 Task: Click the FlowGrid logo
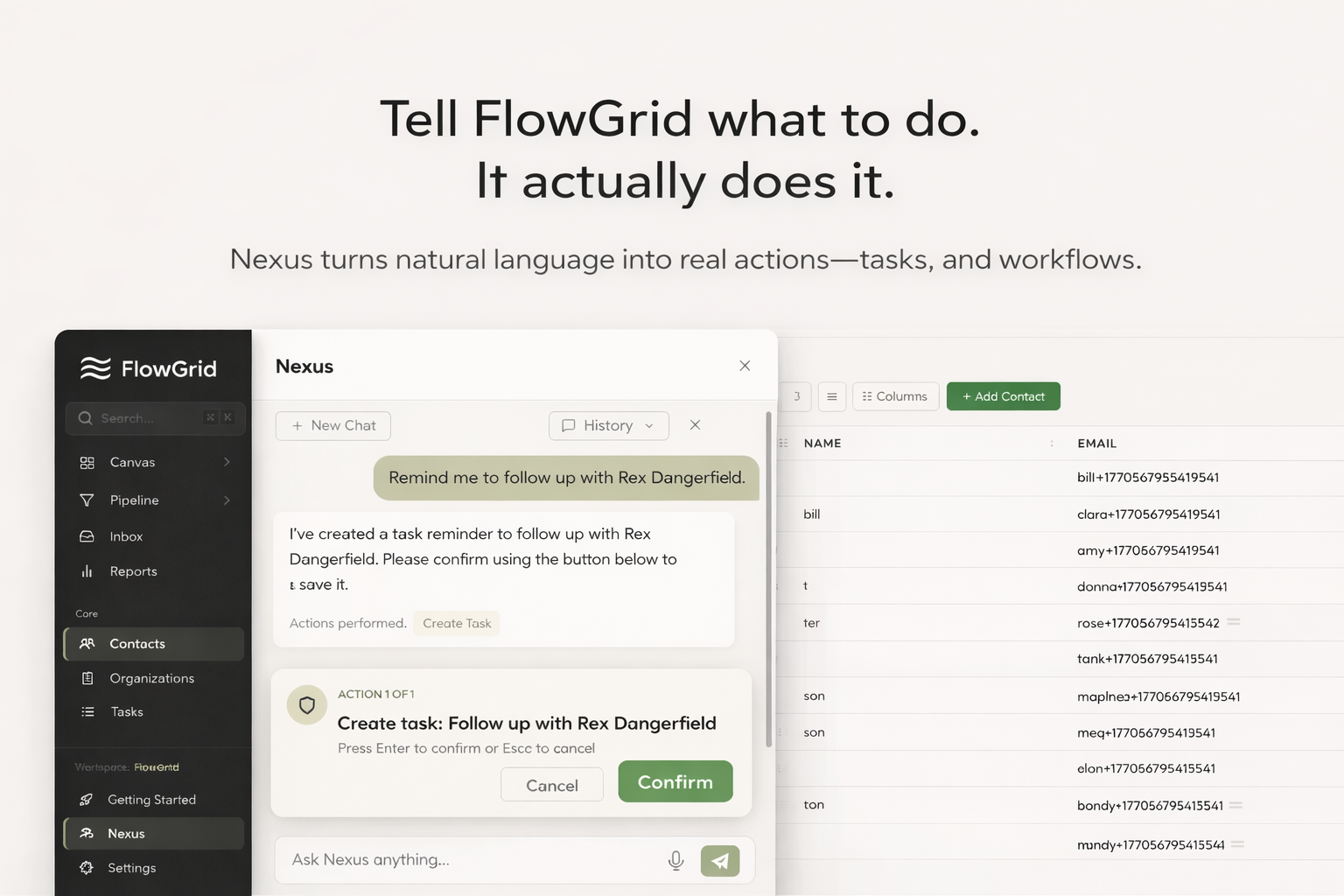147,367
